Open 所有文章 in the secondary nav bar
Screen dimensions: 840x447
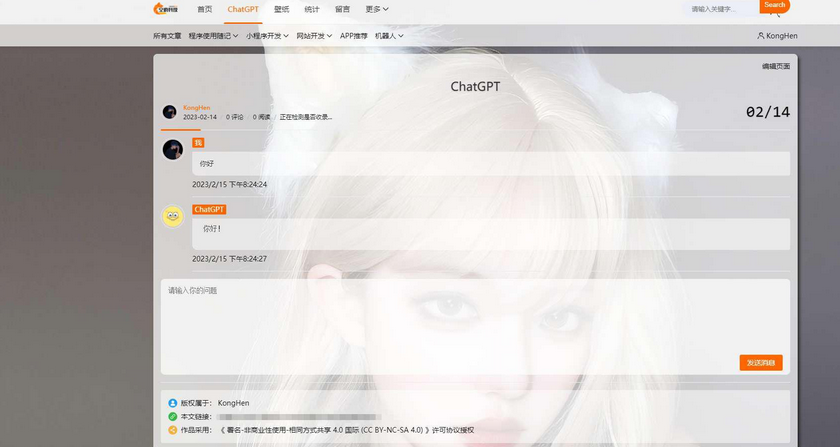[167, 36]
